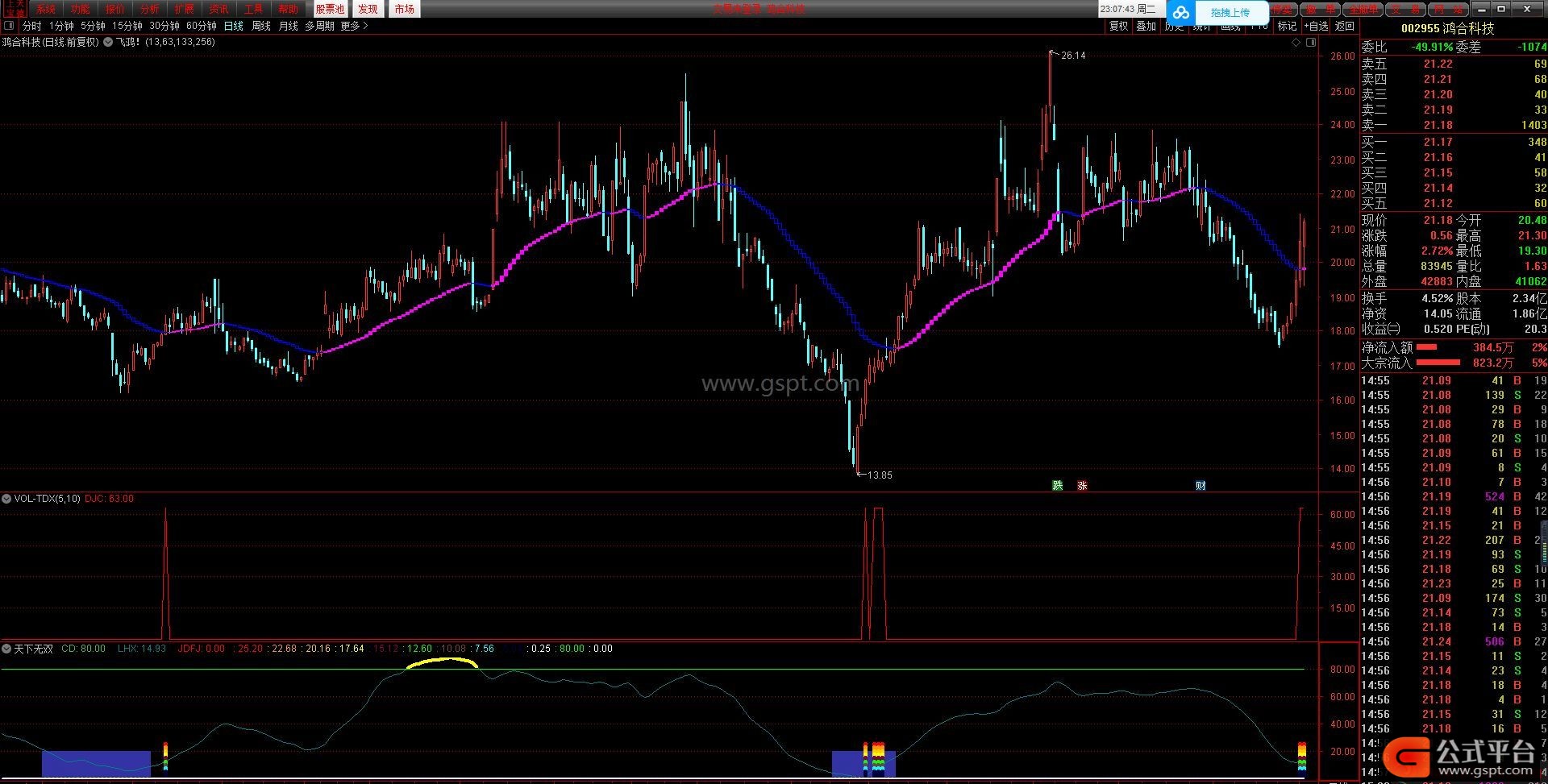
Task: Click the 撤单 cancel order button
Action: point(1320,10)
